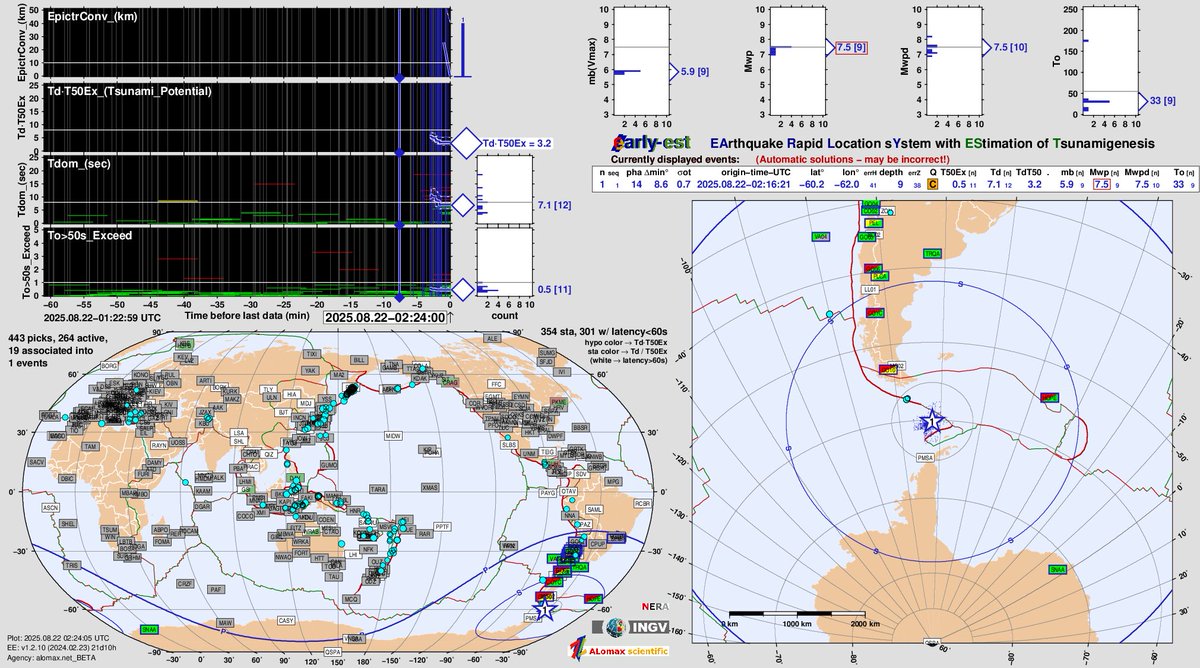
Task: Select station ALE on world map
Action: tap(491, 339)
